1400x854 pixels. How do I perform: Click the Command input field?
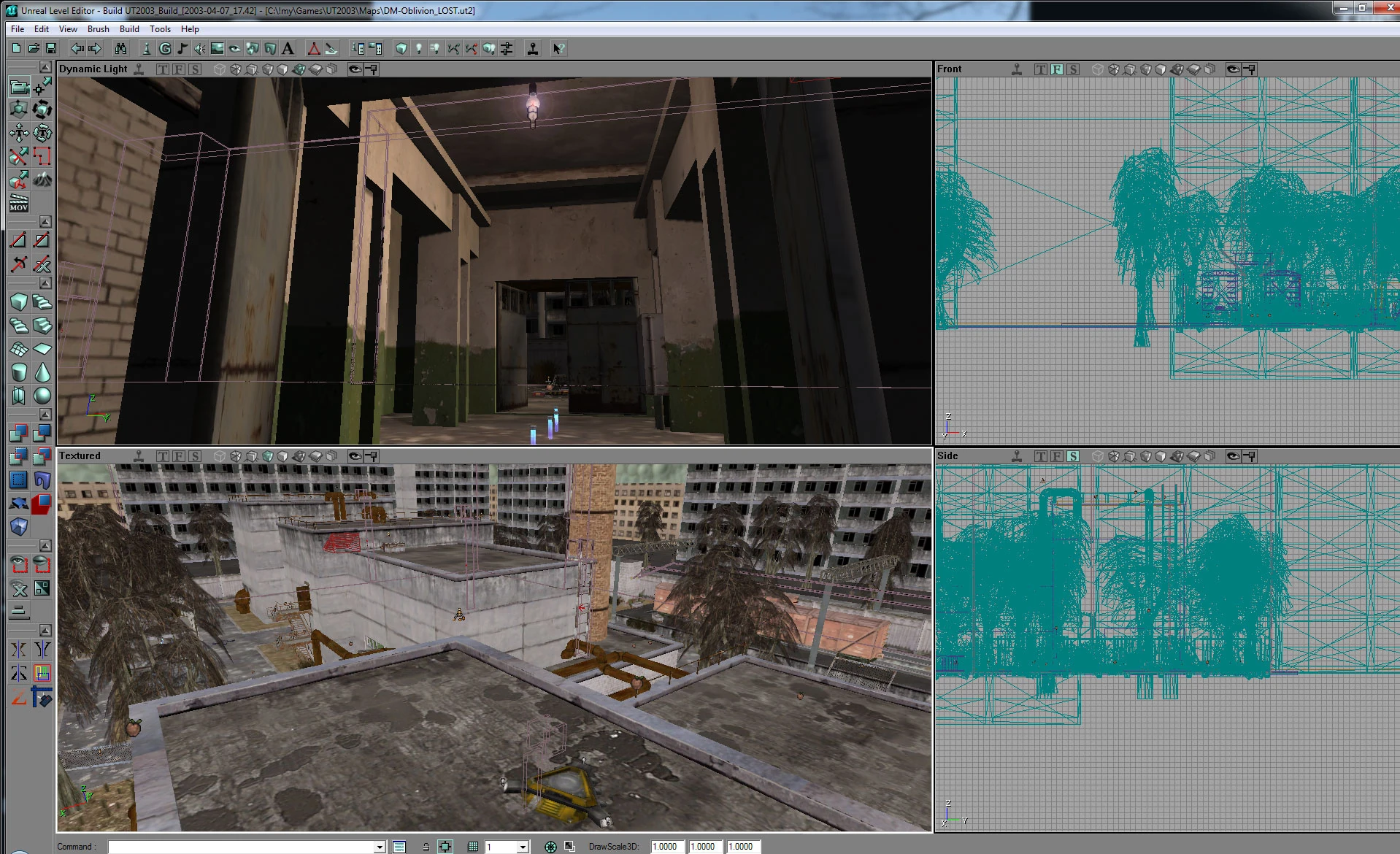(x=242, y=847)
